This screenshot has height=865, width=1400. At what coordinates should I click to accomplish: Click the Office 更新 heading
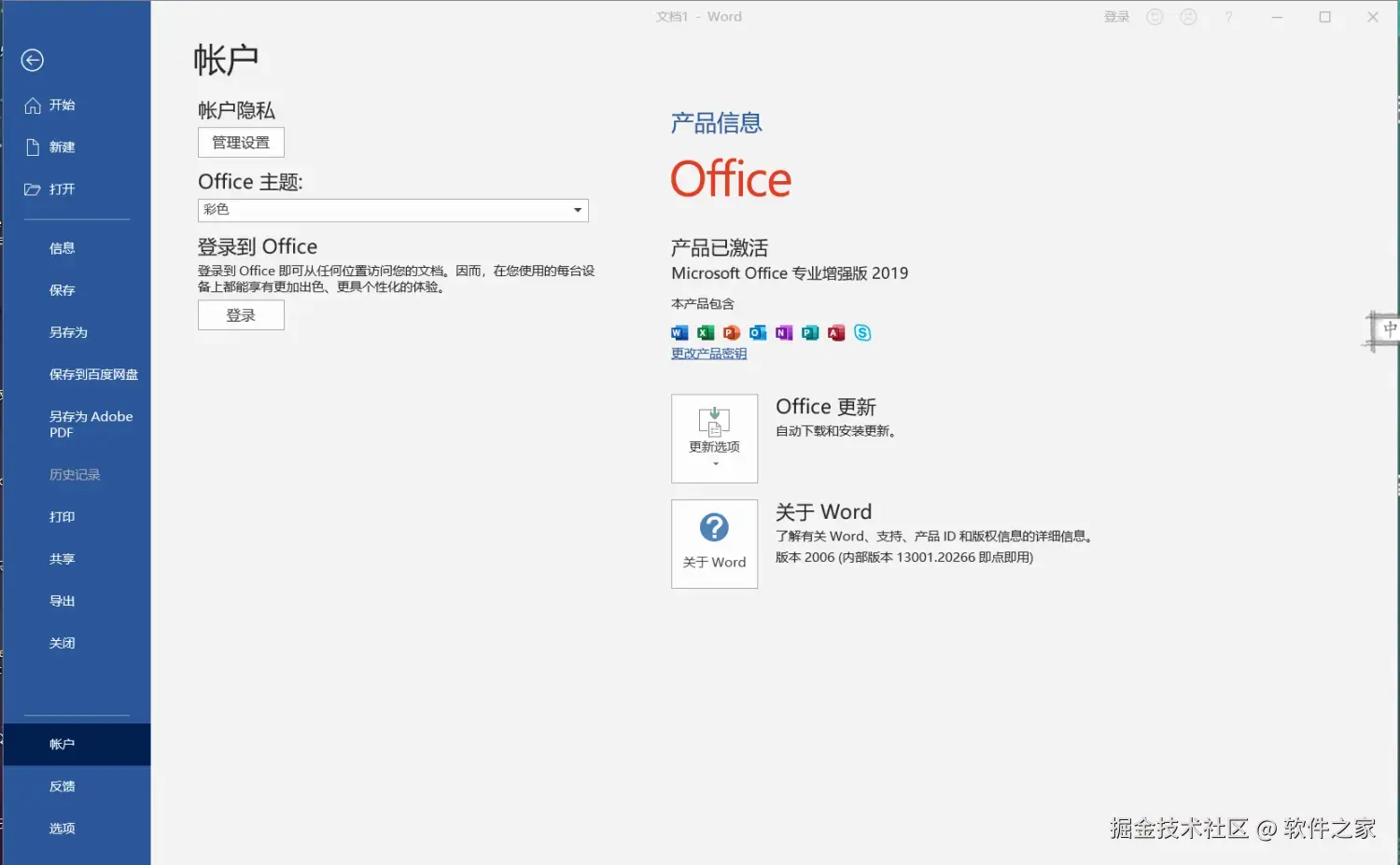(x=826, y=407)
